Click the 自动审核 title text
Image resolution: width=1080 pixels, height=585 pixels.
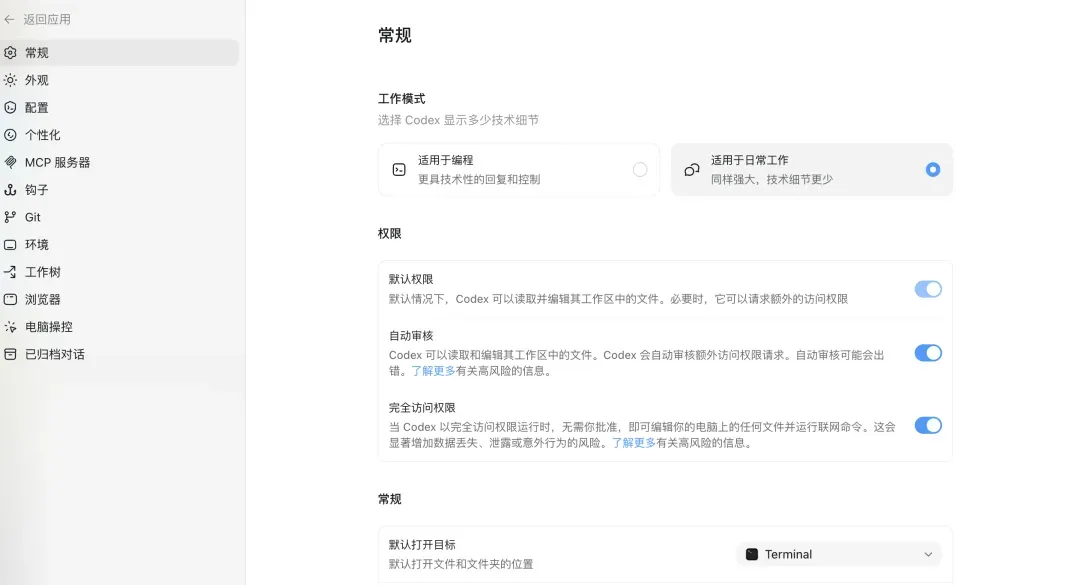click(411, 336)
